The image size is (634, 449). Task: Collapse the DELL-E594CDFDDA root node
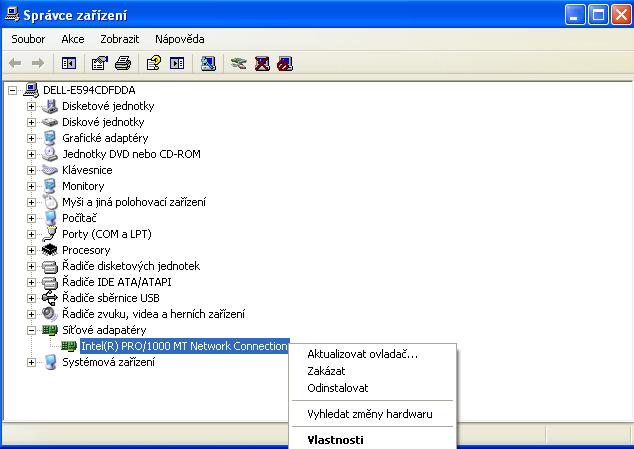[13, 90]
